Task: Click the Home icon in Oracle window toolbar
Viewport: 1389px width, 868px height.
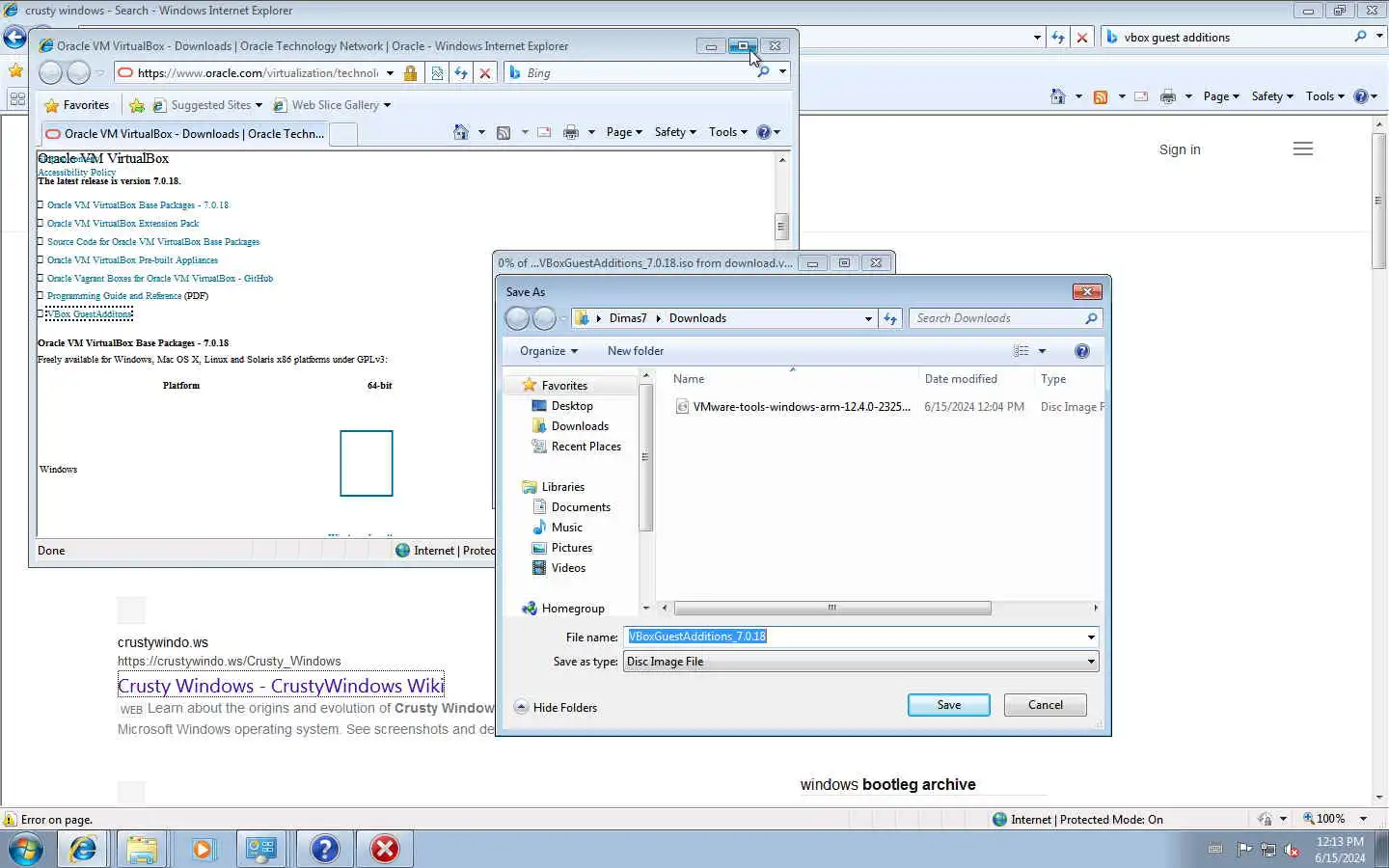Action: (461, 132)
